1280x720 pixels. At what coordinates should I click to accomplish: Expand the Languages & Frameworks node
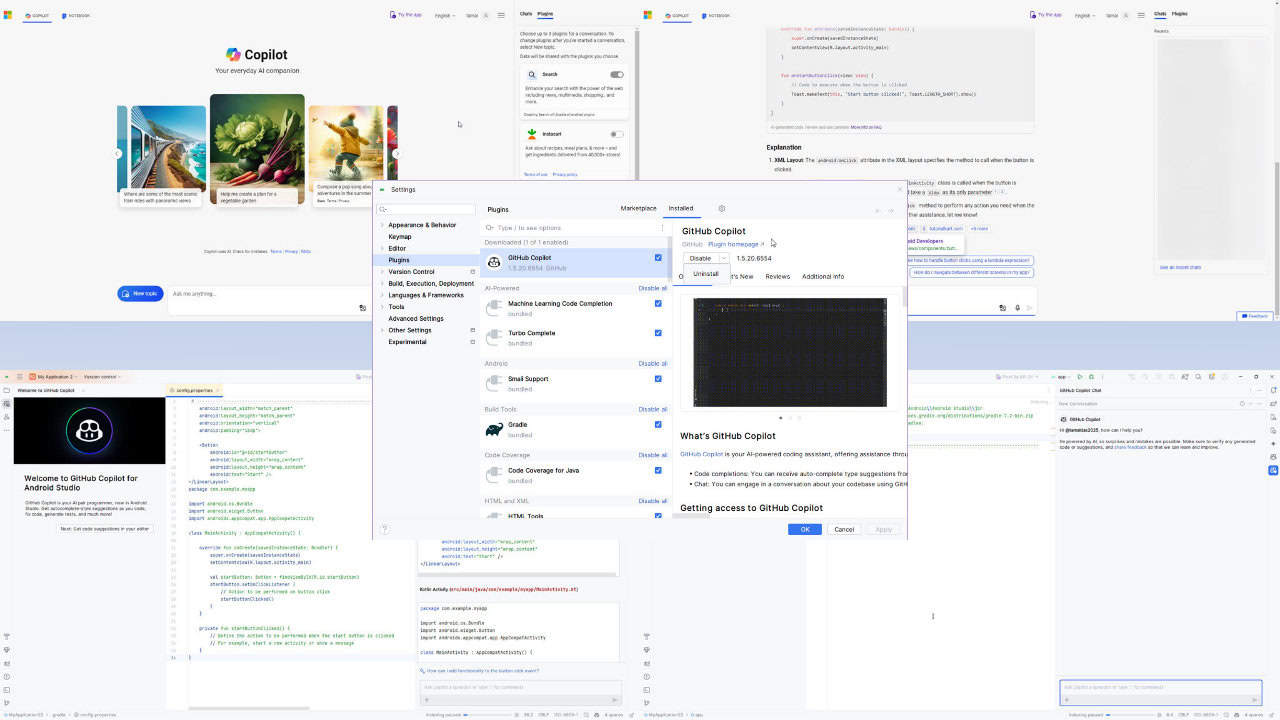point(382,295)
